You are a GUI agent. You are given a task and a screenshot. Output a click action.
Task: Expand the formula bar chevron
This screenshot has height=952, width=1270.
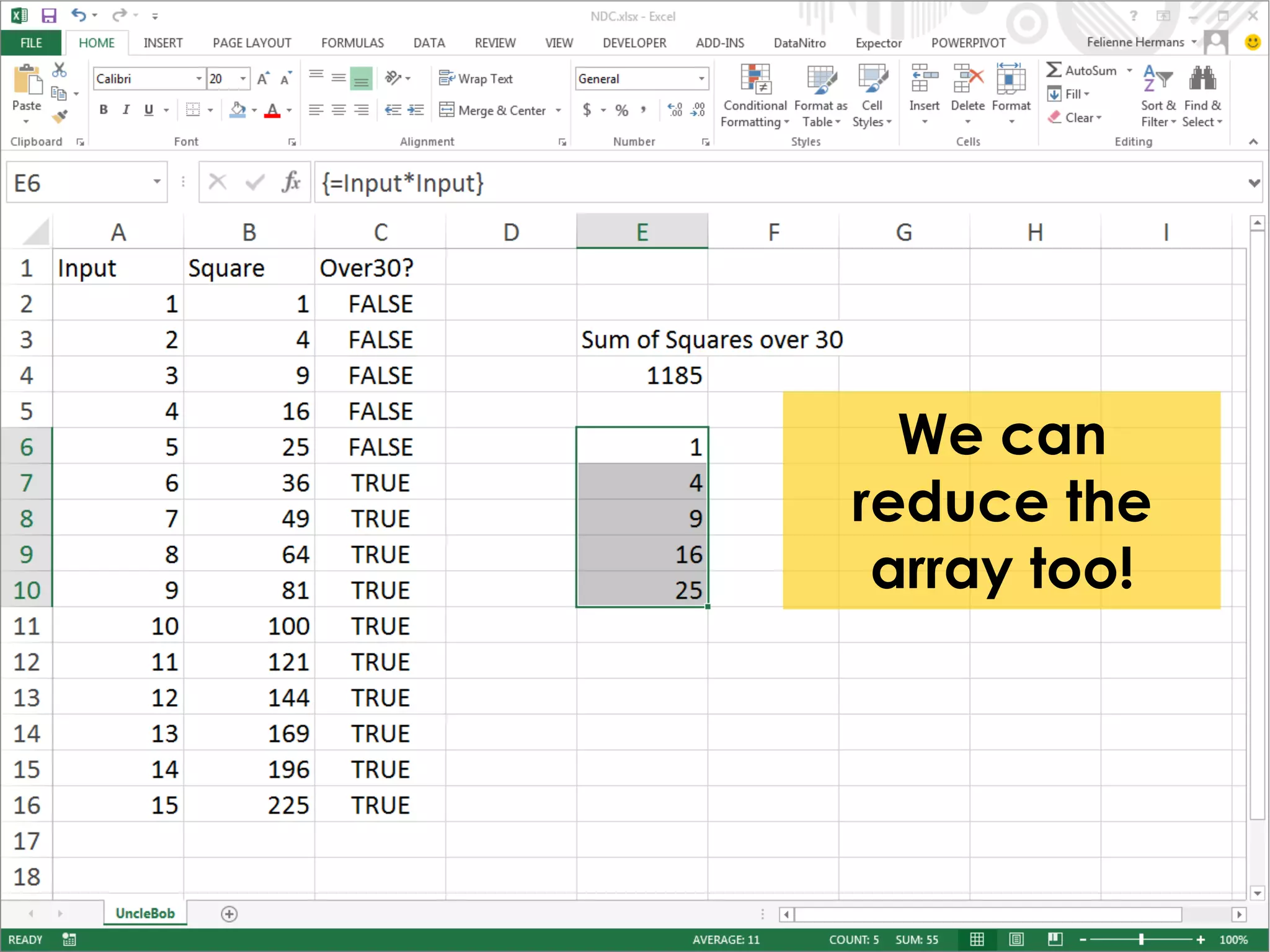tap(1254, 183)
